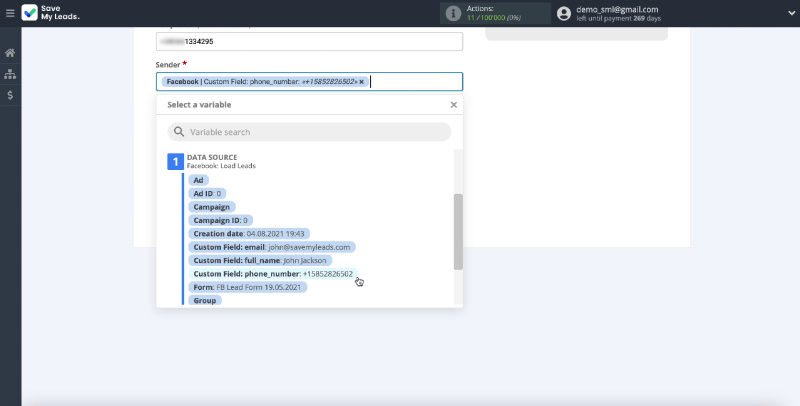This screenshot has height=406, width=800.
Task: Close the Select a variable panel
Action: pyautogui.click(x=454, y=105)
